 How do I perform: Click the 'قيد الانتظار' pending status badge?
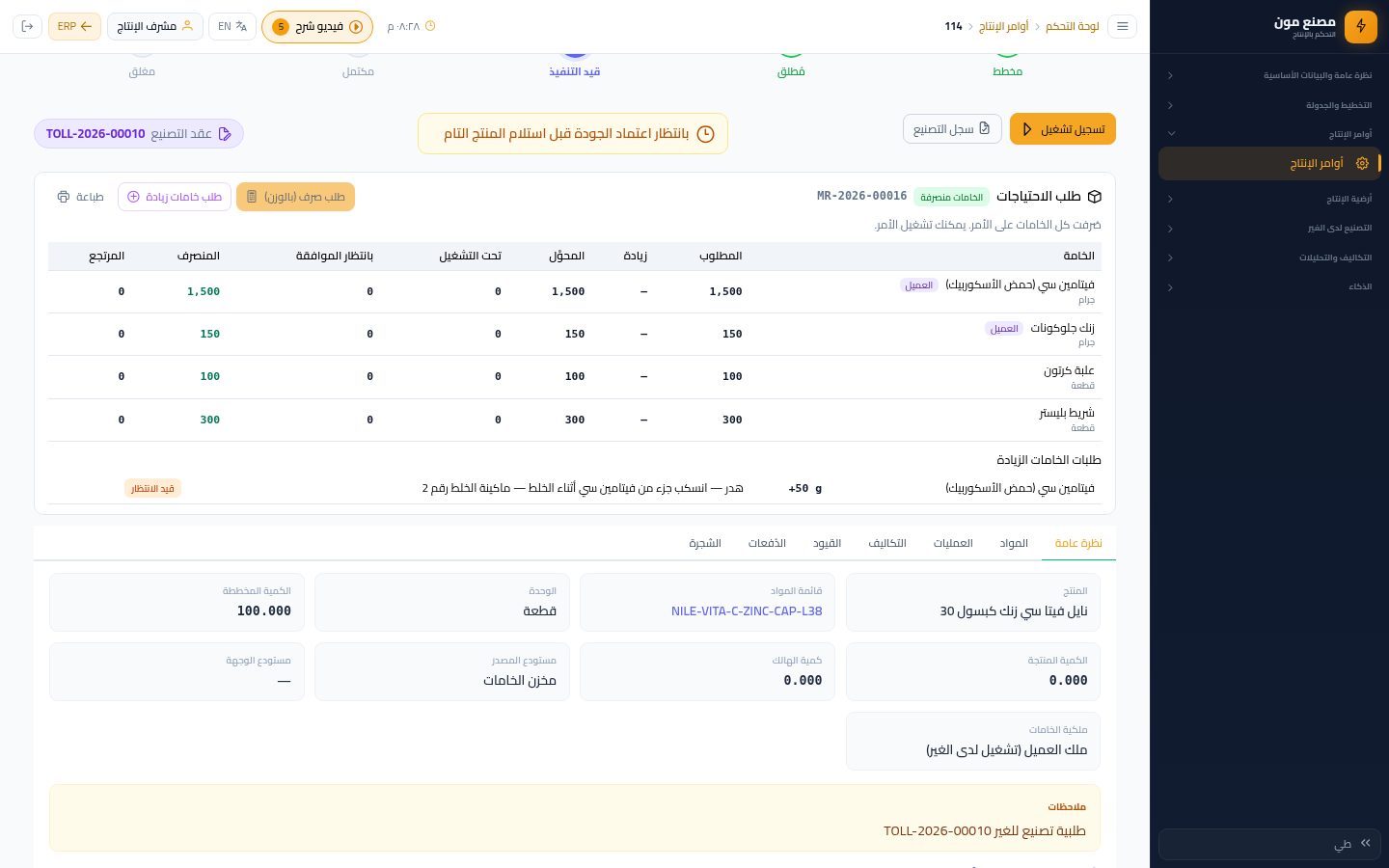(x=153, y=489)
